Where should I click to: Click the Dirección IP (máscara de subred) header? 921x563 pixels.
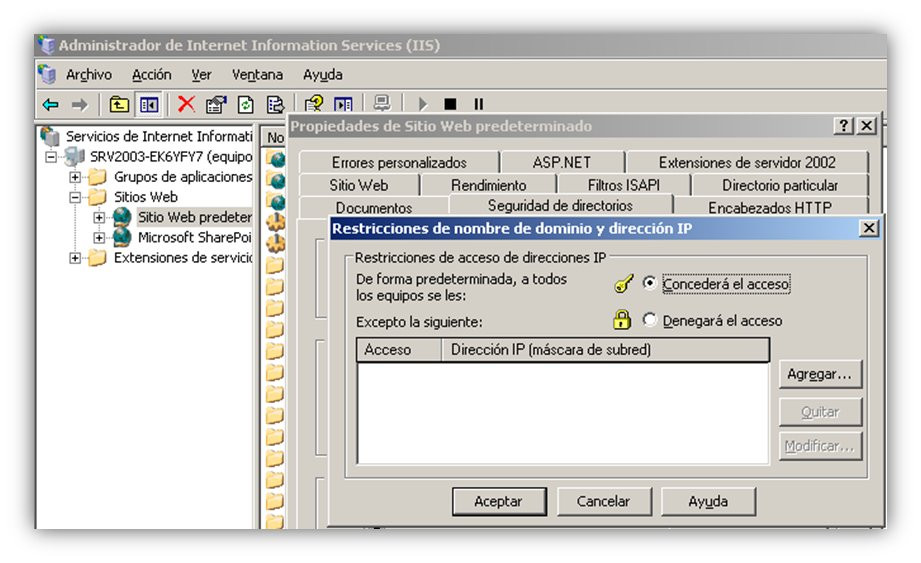tap(605, 349)
